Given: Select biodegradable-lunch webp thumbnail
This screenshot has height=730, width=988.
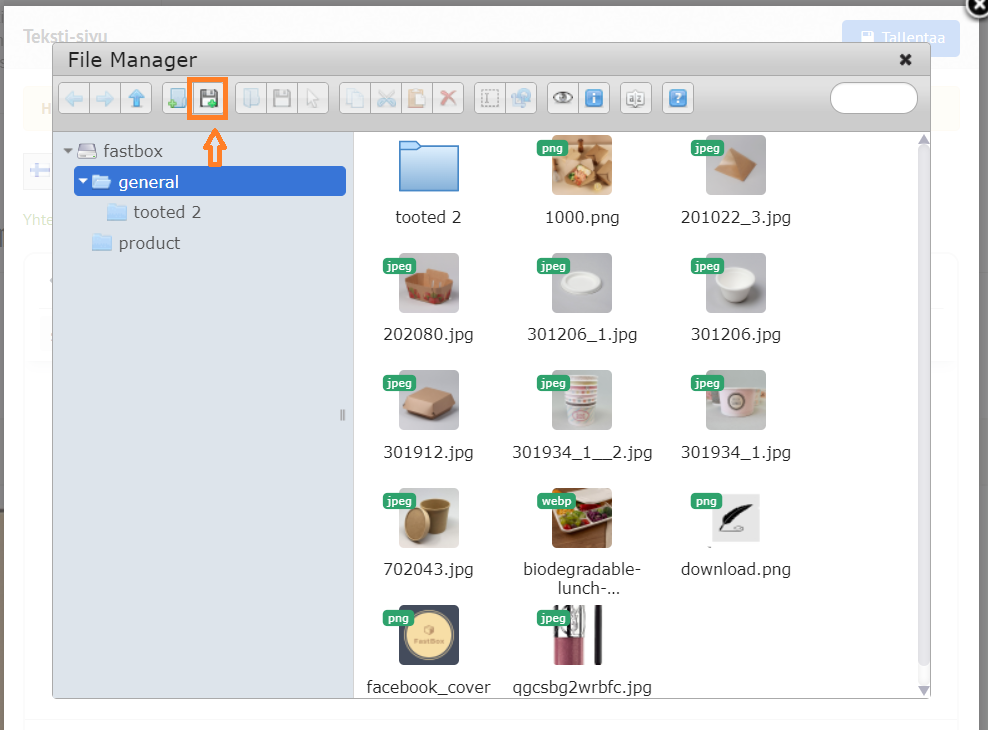Looking at the screenshot, I should [582, 518].
